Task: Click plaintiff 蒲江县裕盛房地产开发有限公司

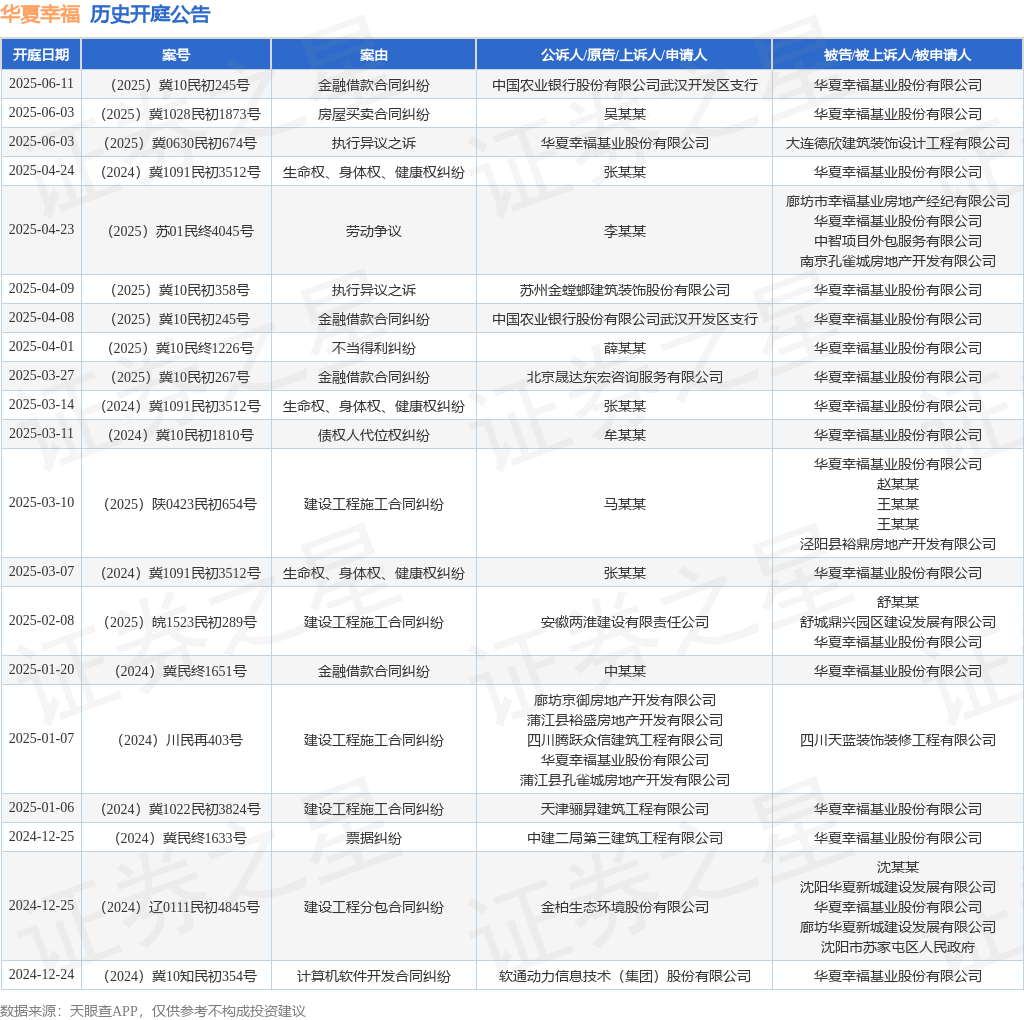Action: [x=624, y=720]
